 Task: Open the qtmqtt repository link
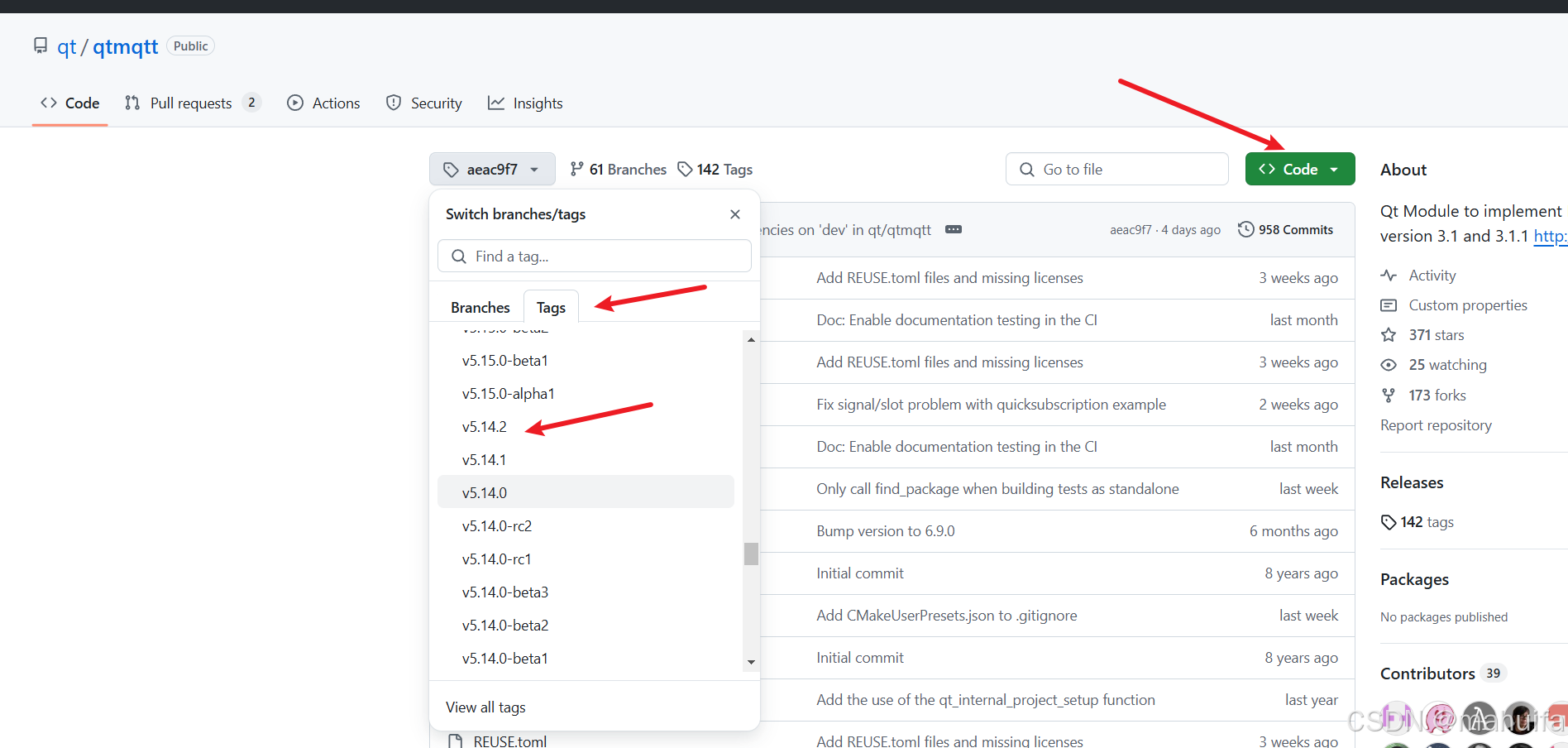point(125,47)
